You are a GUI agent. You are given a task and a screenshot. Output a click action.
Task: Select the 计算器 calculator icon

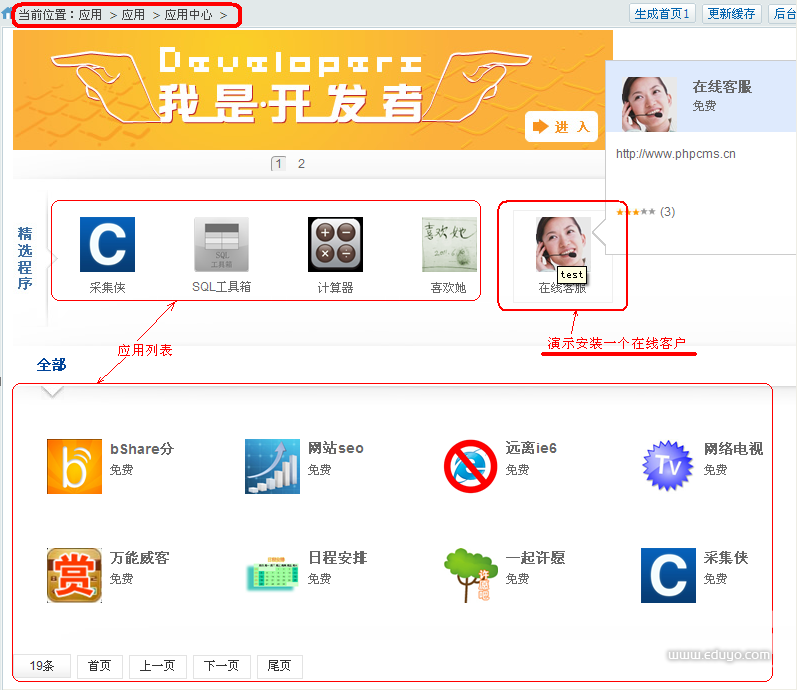point(335,245)
